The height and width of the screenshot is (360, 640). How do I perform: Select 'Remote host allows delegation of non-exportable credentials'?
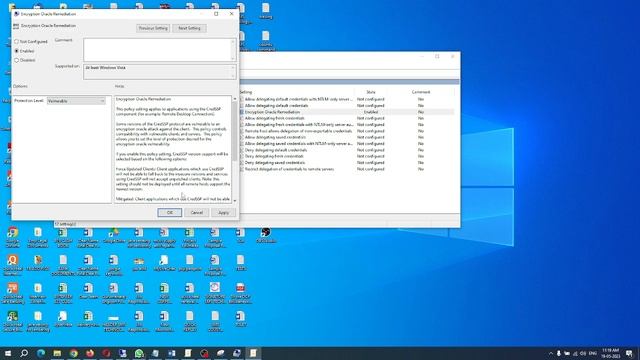pyautogui.click(x=298, y=131)
